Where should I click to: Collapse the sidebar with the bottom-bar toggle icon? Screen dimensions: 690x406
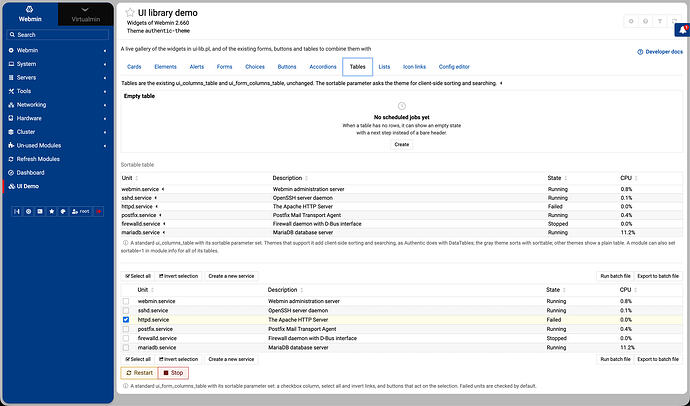click(x=17, y=212)
